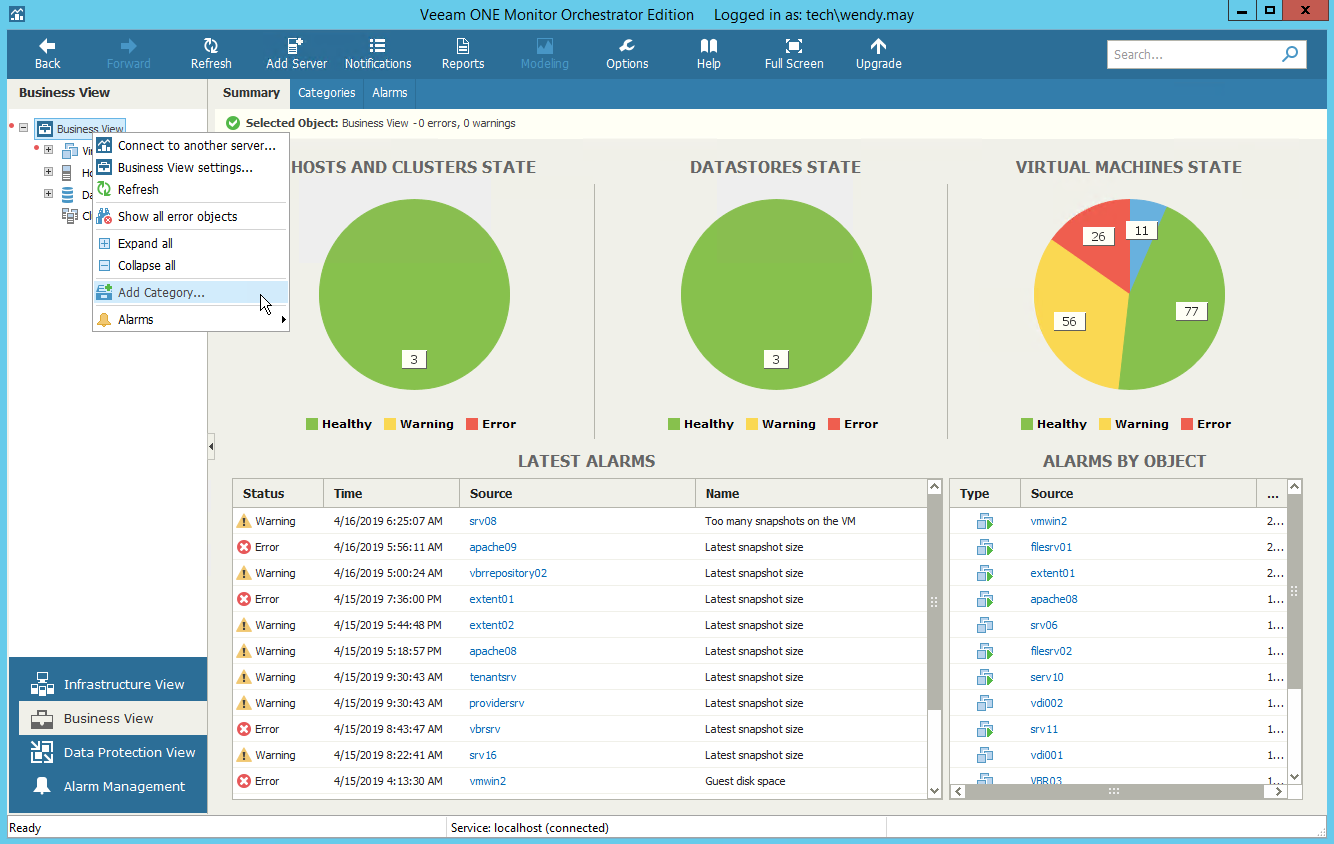The height and width of the screenshot is (844, 1334).
Task: Click the Data Protection View icon
Action: pyautogui.click(x=42, y=753)
